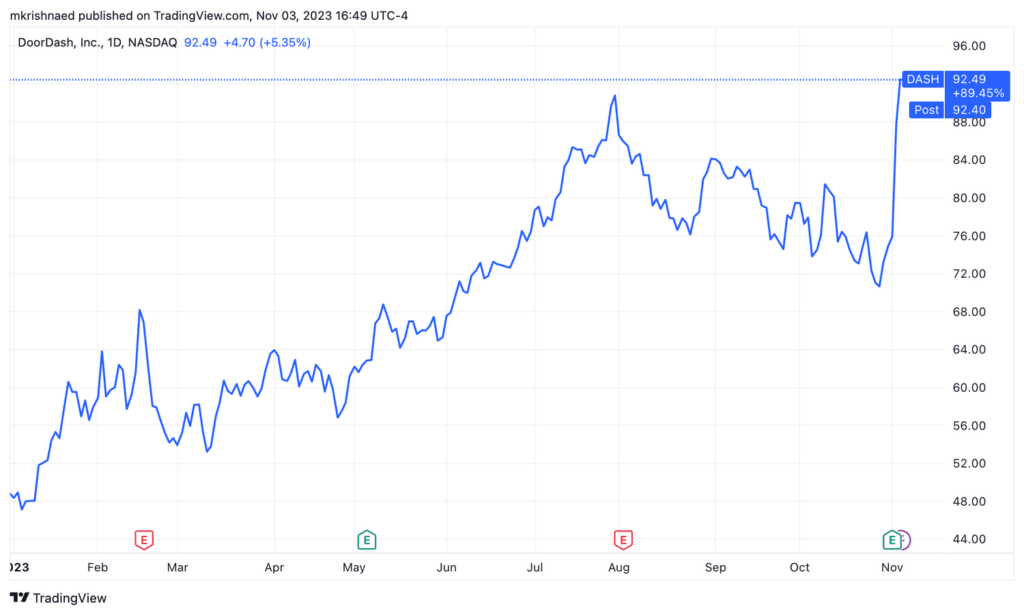
Task: Click the green earnings marker in May
Action: [x=366, y=540]
